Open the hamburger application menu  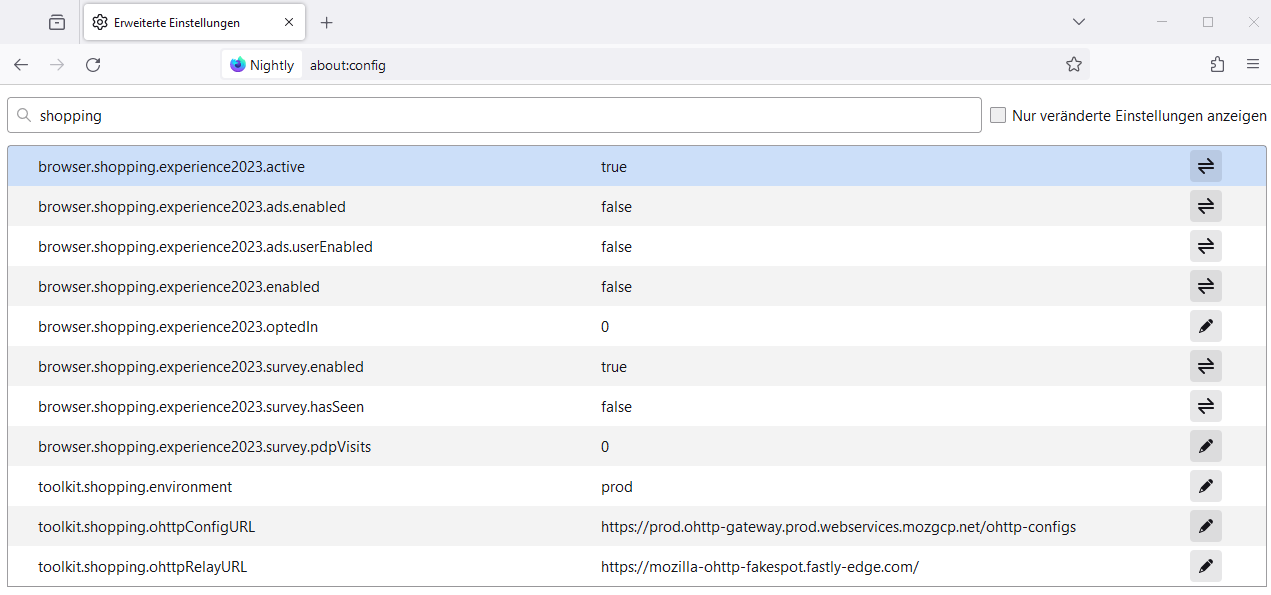pos(1252,64)
